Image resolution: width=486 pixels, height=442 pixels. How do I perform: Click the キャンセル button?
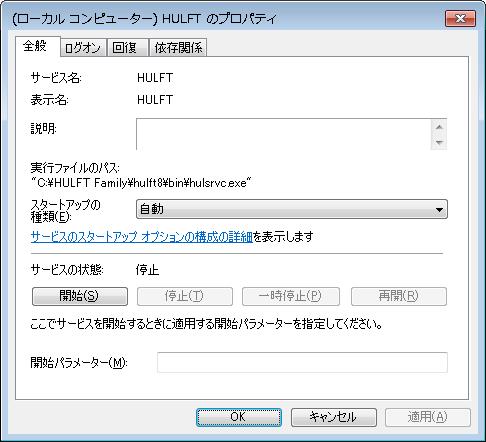[x=334, y=417]
